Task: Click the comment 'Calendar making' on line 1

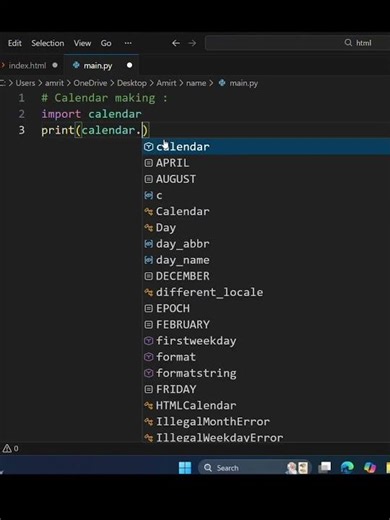Action: [x=105, y=98]
